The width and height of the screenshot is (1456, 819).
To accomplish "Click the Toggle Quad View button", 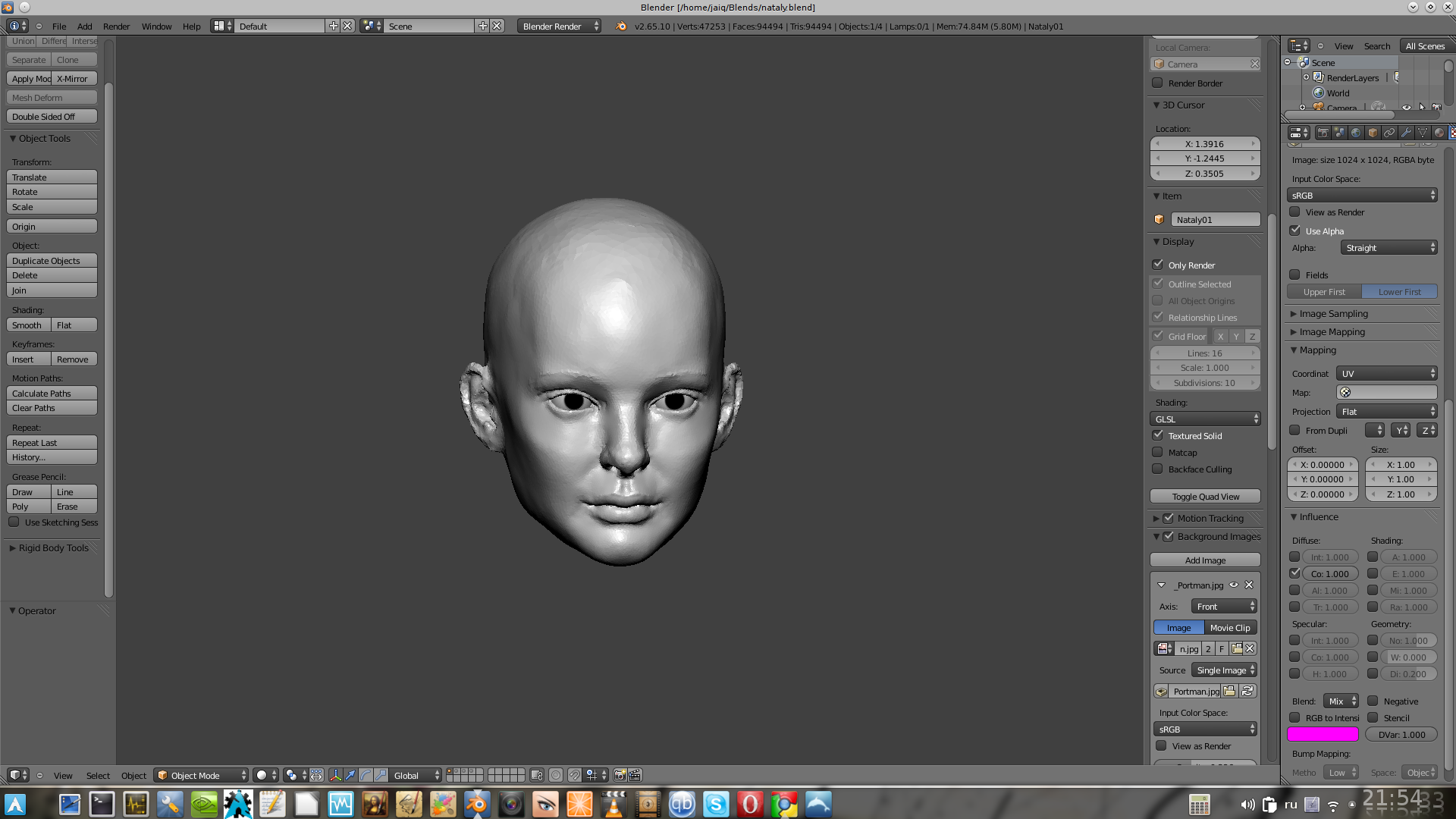I will 1205,497.
